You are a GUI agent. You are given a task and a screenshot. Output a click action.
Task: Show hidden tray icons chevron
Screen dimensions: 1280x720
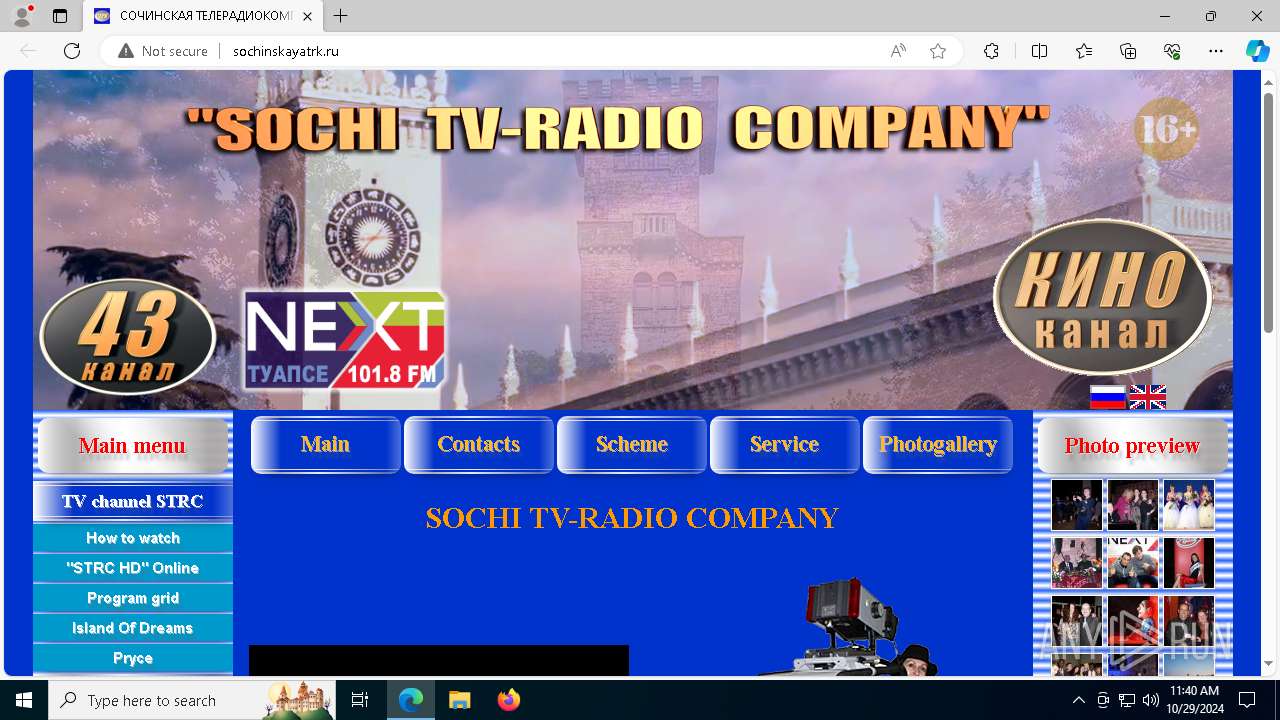click(1078, 700)
